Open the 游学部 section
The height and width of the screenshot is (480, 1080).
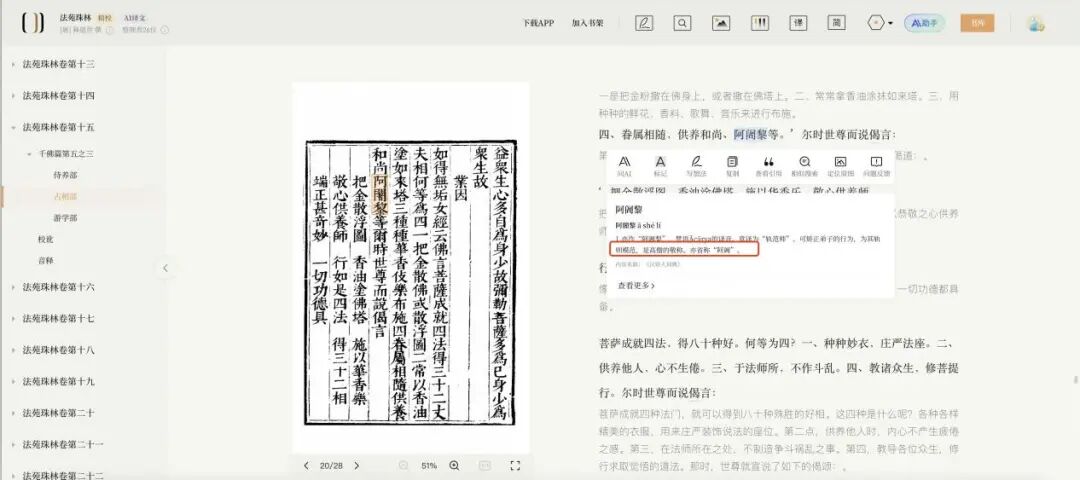pyautogui.click(x=65, y=218)
